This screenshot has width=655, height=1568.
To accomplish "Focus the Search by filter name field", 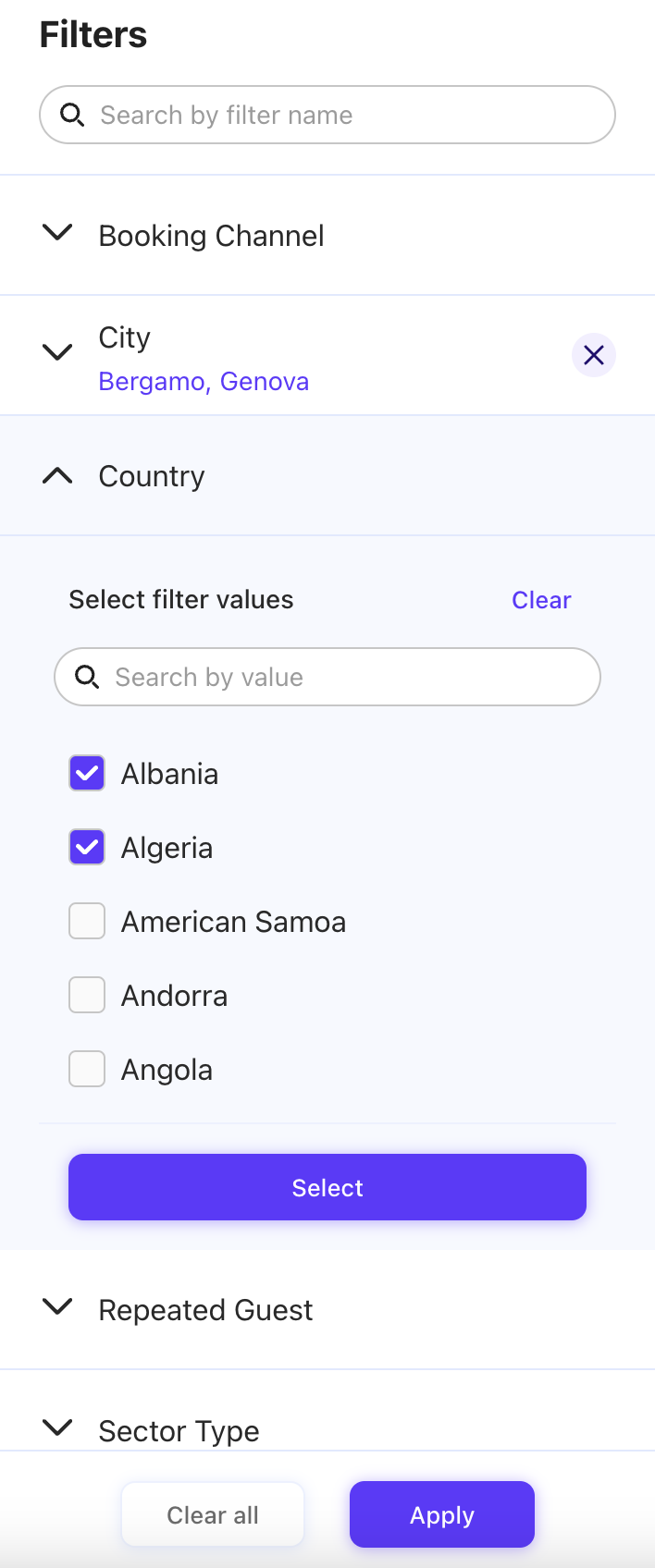I will [342, 115].
